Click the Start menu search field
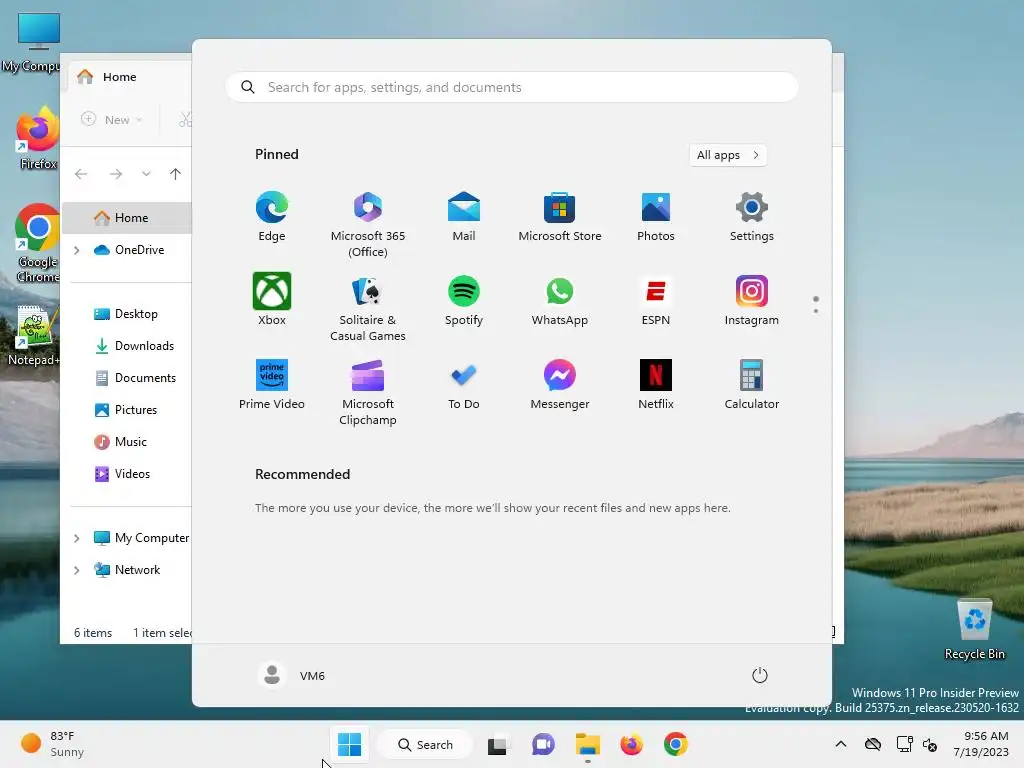 pos(512,88)
